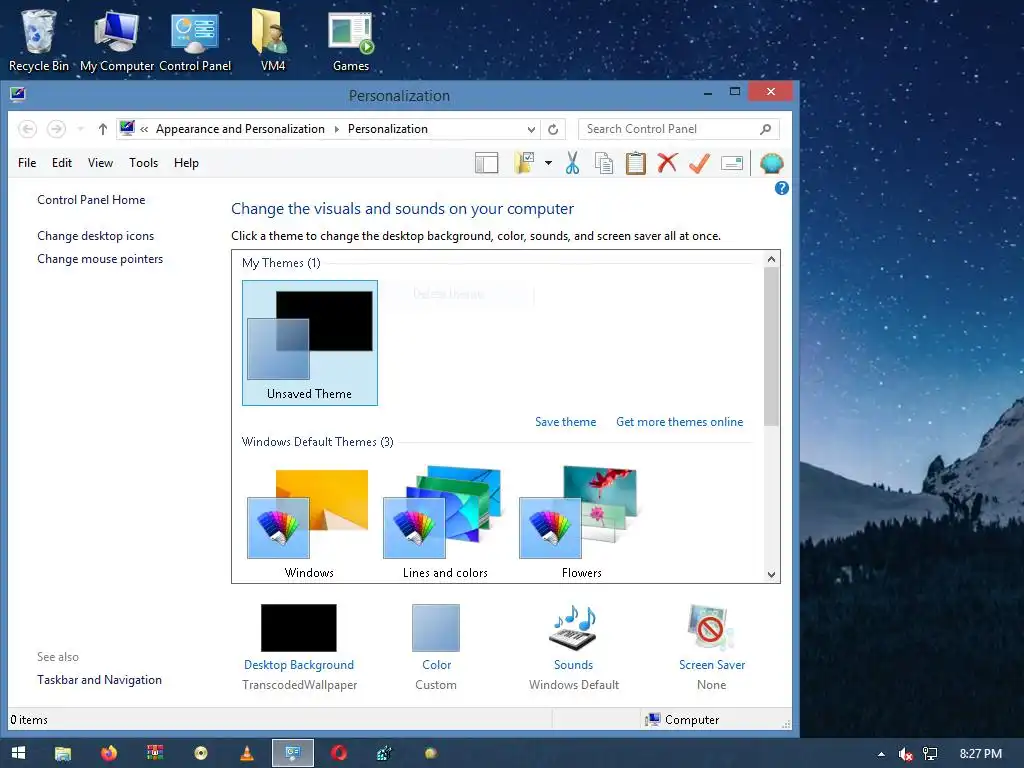Image resolution: width=1024 pixels, height=768 pixels.
Task: Click Get more themes online
Action: pos(679,422)
